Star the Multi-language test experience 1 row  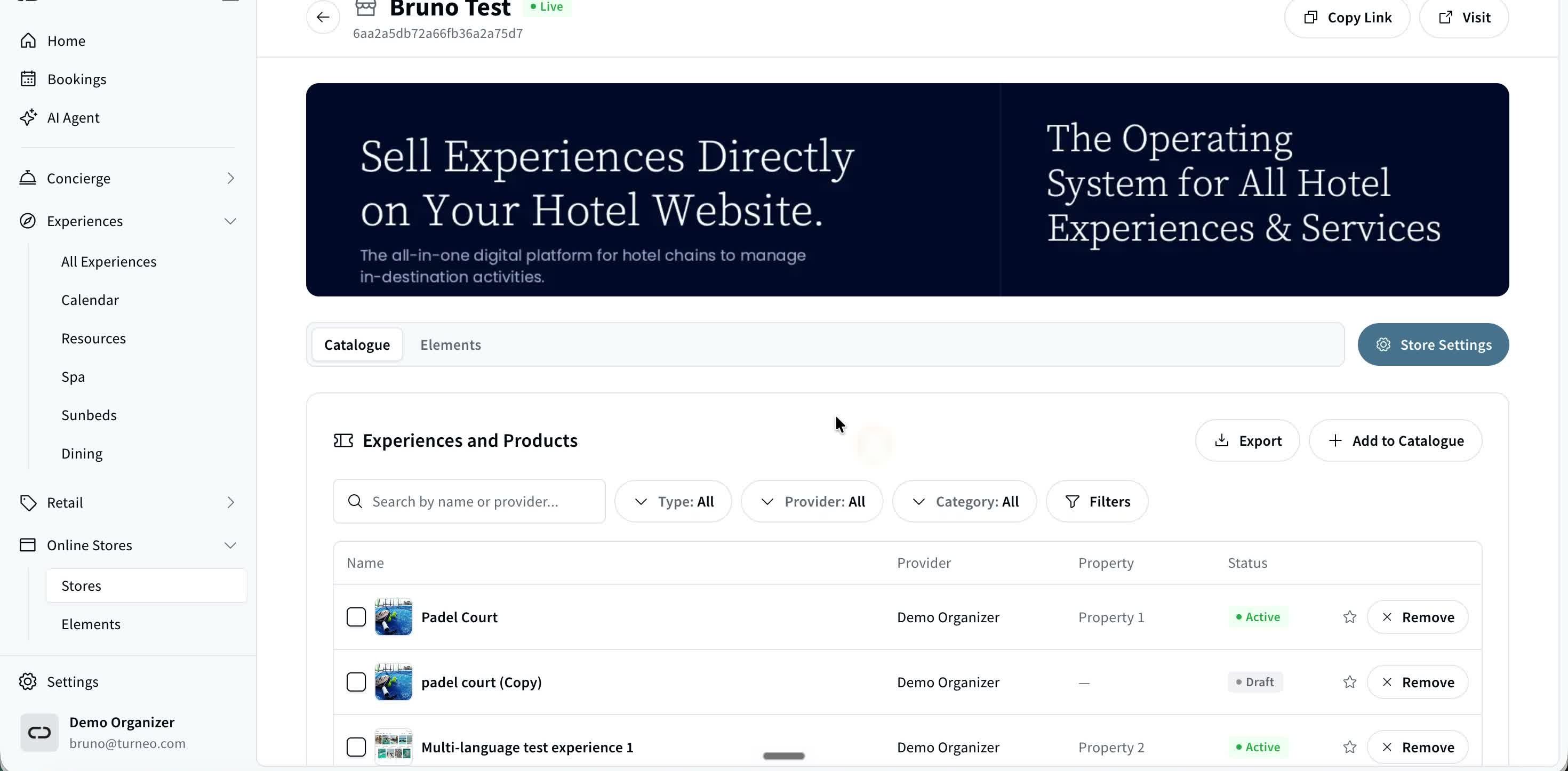click(x=1349, y=747)
